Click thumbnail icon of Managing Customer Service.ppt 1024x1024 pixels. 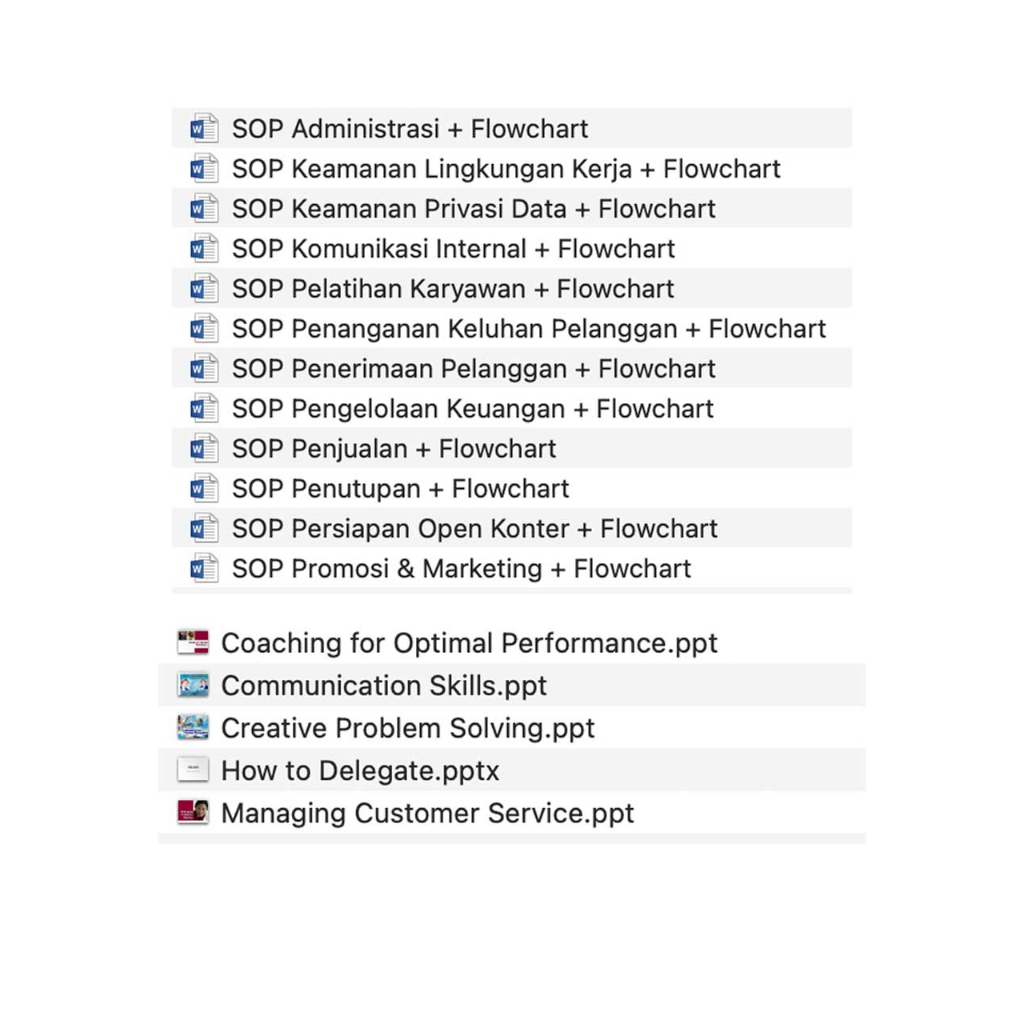(x=193, y=812)
